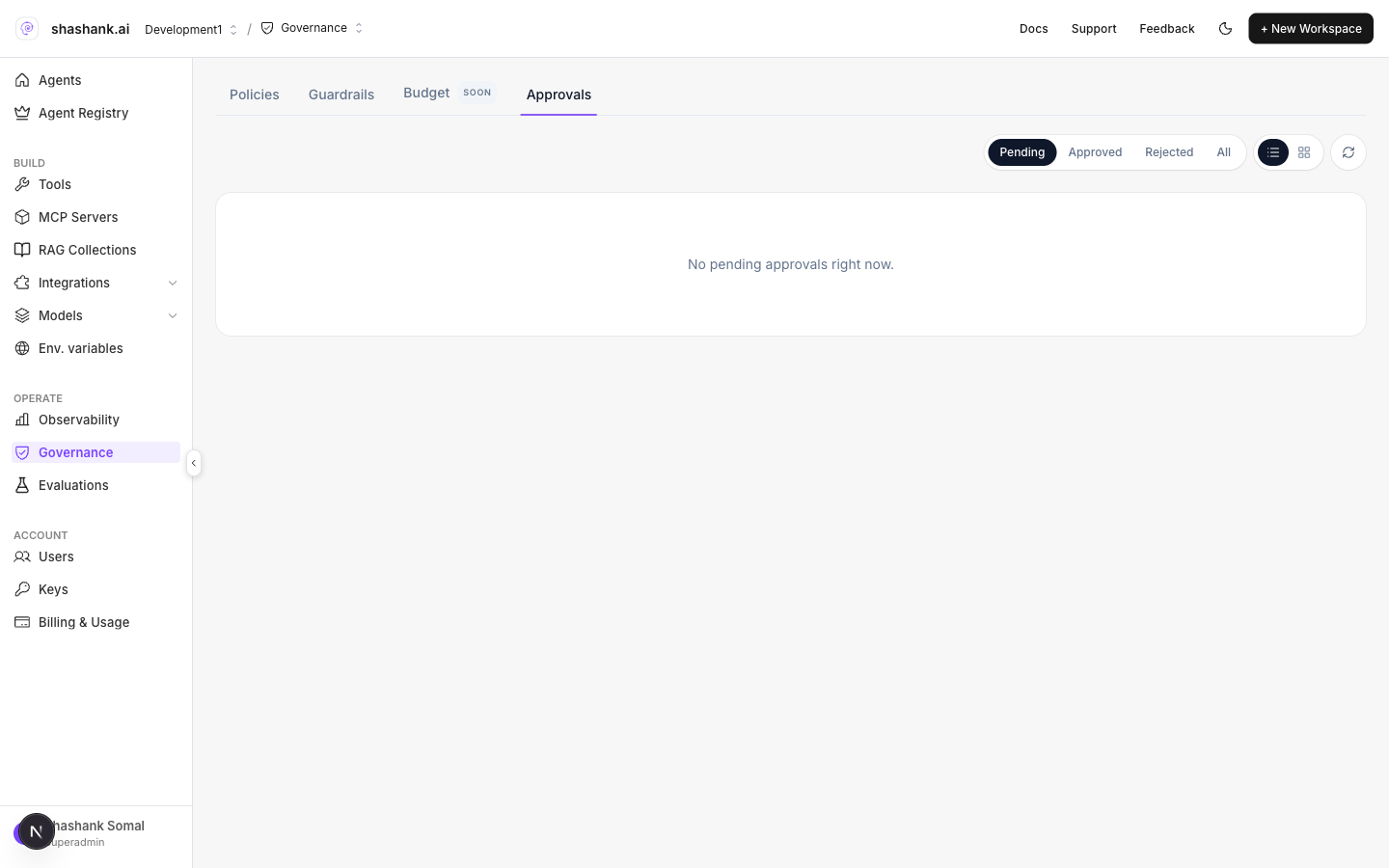This screenshot has width=1389, height=868.
Task: Collapse the sidebar with arrow handle
Action: (x=194, y=463)
